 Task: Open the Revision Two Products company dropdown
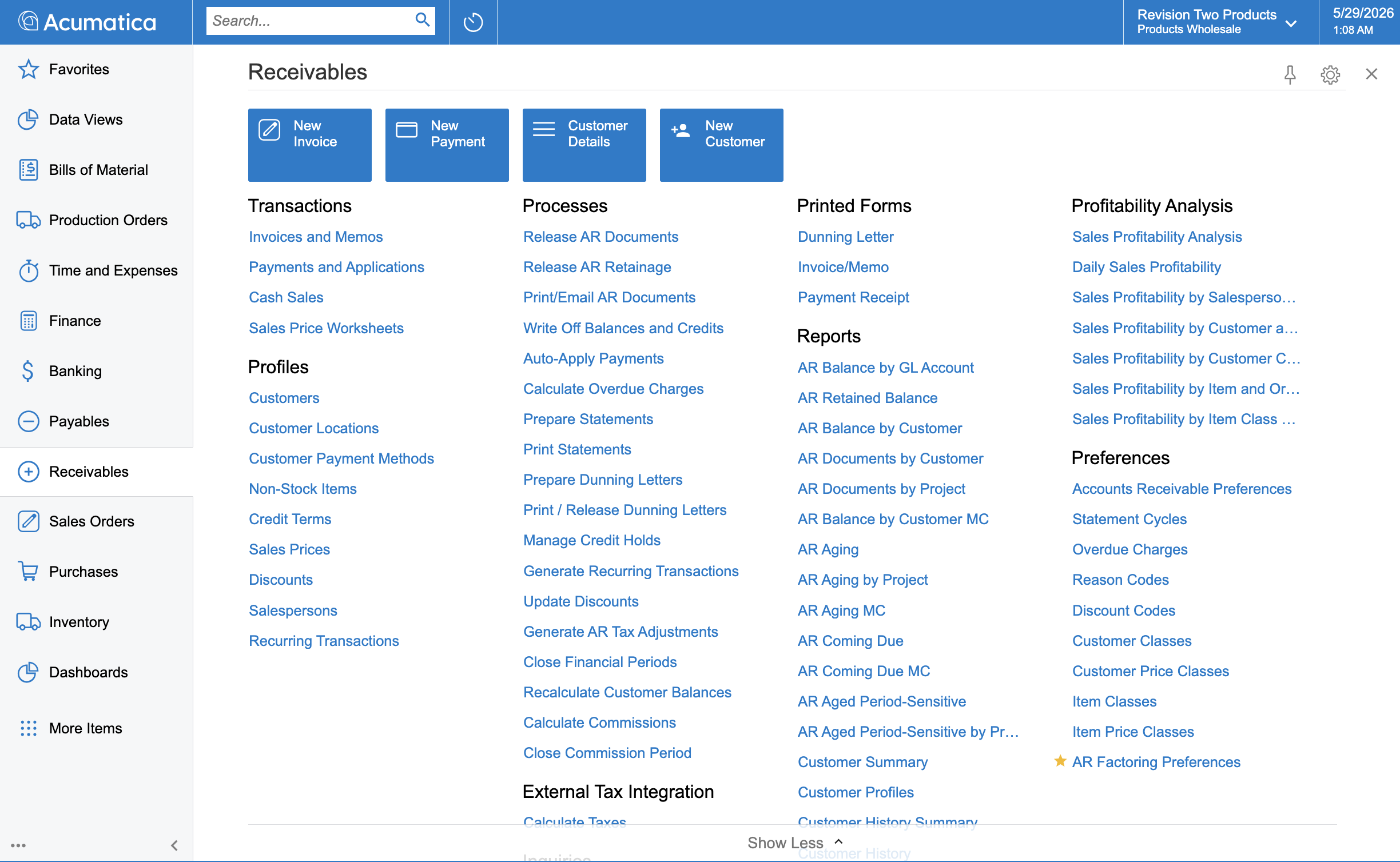[x=1220, y=22]
